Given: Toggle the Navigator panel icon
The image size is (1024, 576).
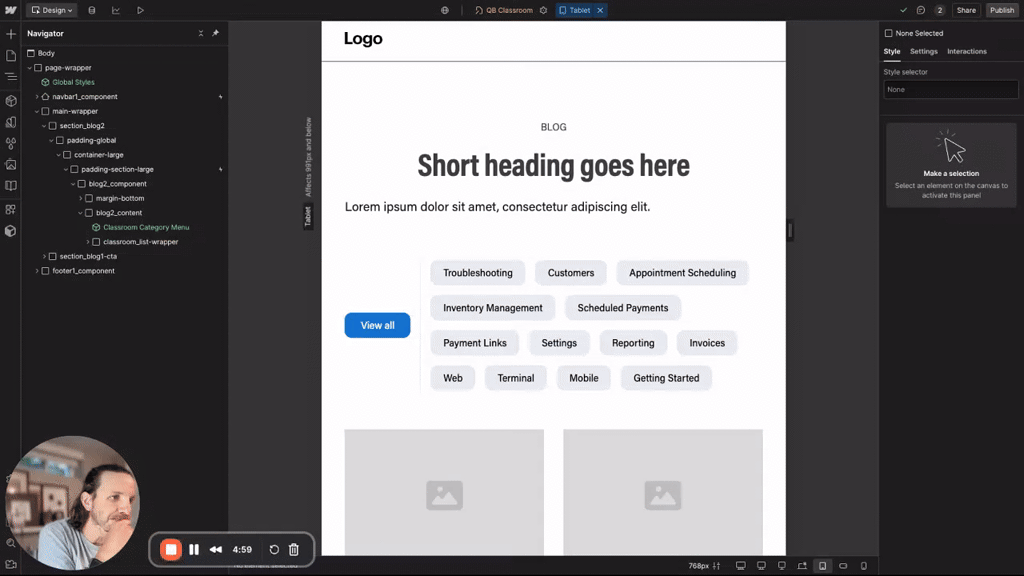Looking at the screenshot, I should point(10,77).
